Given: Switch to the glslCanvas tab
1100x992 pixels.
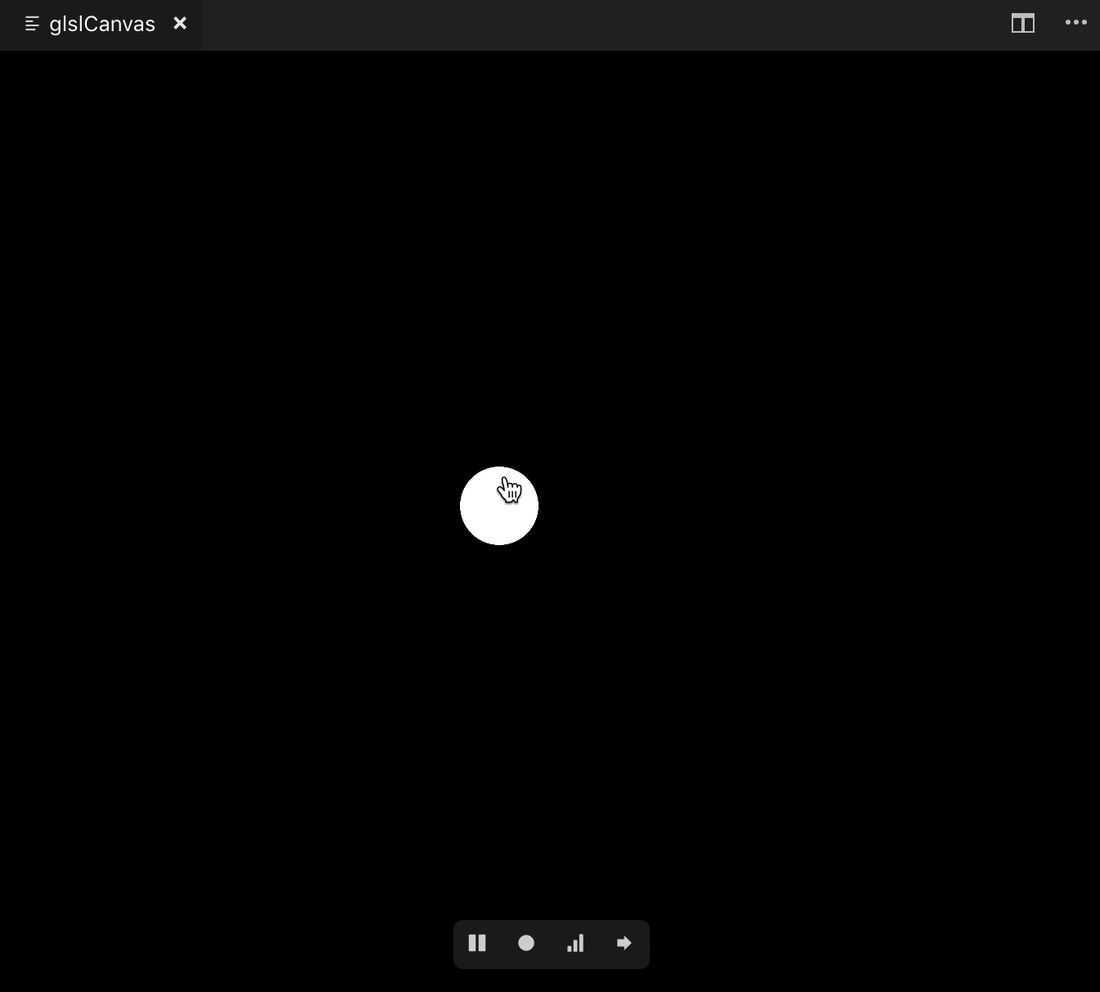Looking at the screenshot, I should [100, 23].
